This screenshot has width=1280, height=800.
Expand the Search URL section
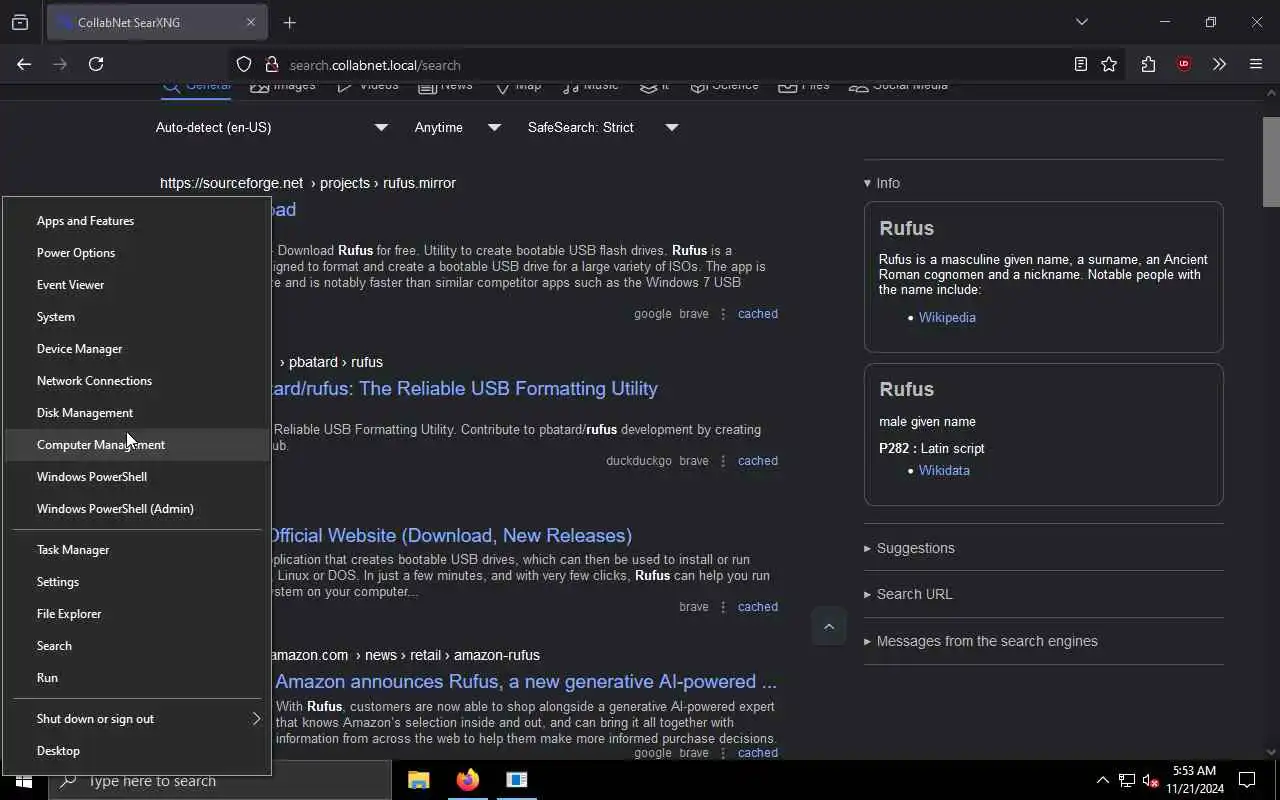click(908, 594)
